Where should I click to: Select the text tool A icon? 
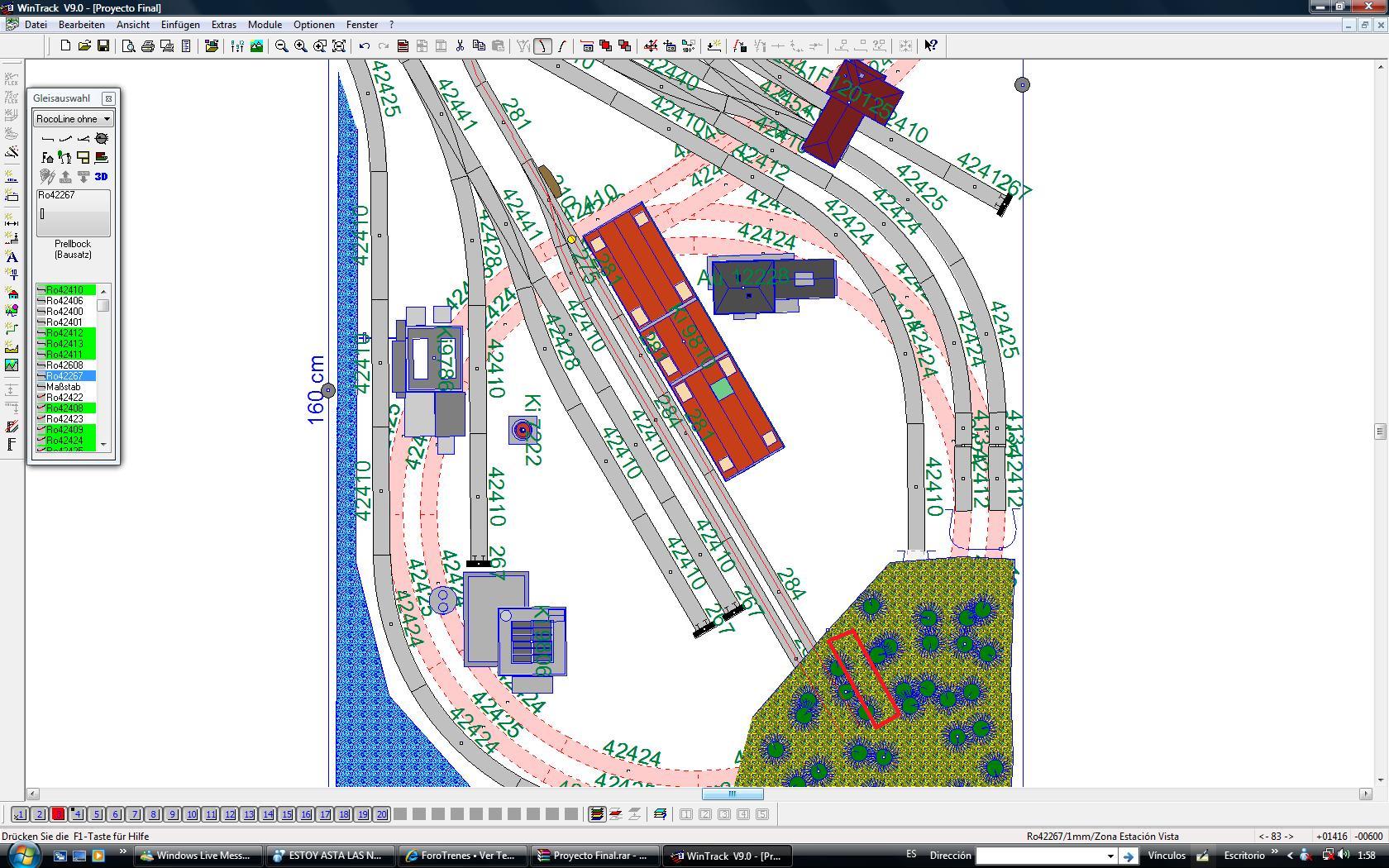[12, 257]
